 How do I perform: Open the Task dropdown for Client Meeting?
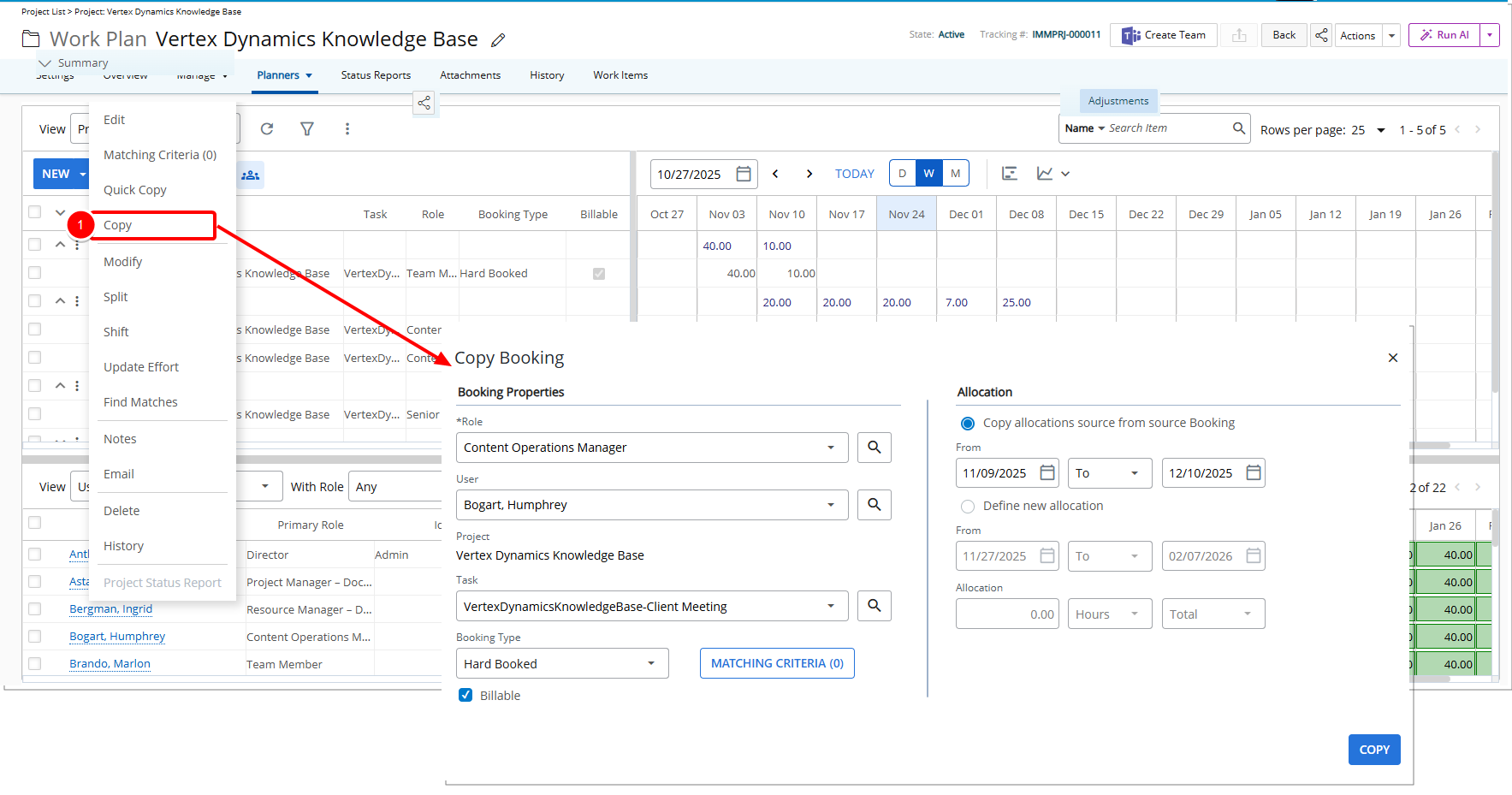(830, 607)
